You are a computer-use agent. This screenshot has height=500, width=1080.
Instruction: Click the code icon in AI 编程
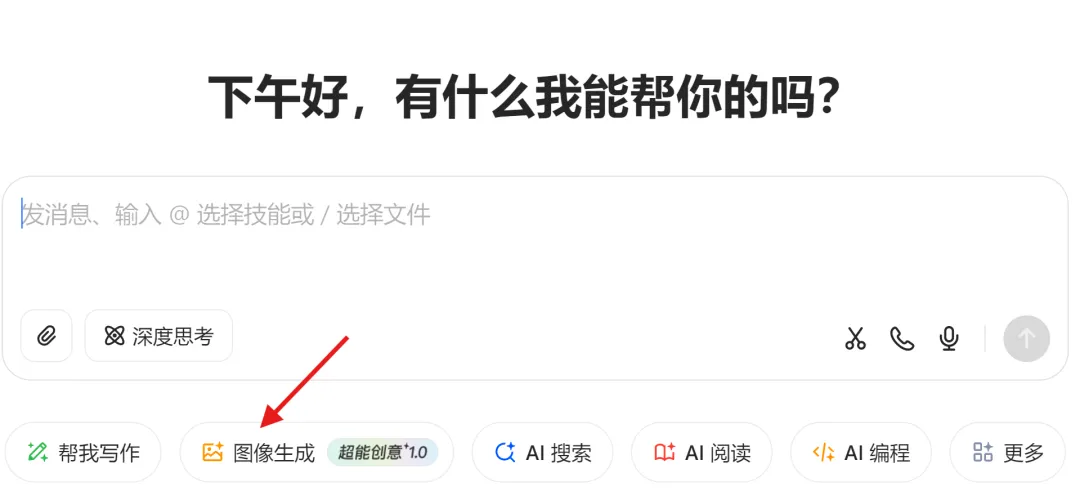[824, 452]
